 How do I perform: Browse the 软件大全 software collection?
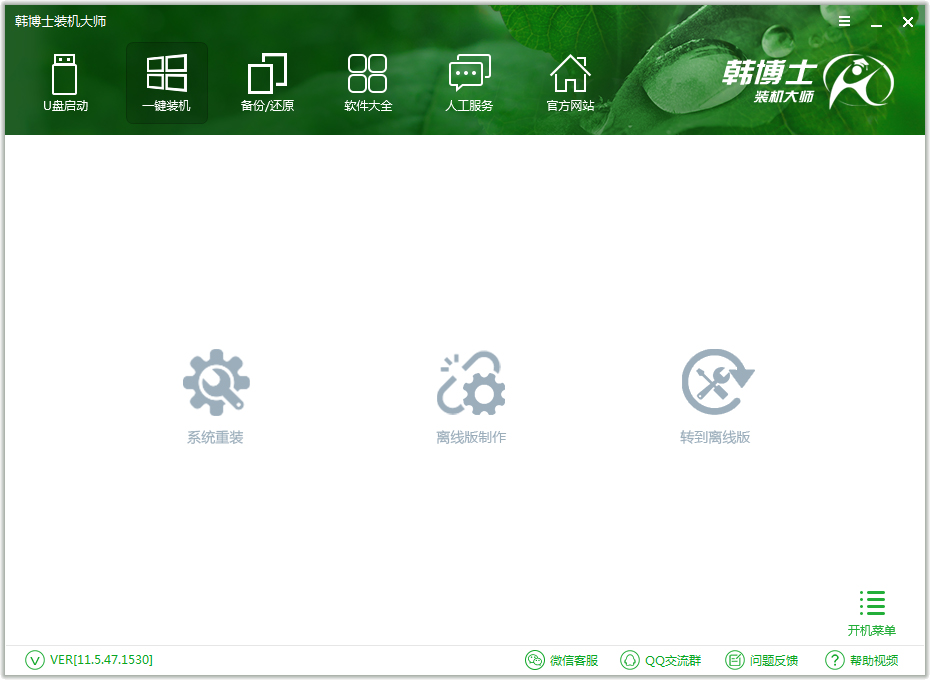point(366,82)
